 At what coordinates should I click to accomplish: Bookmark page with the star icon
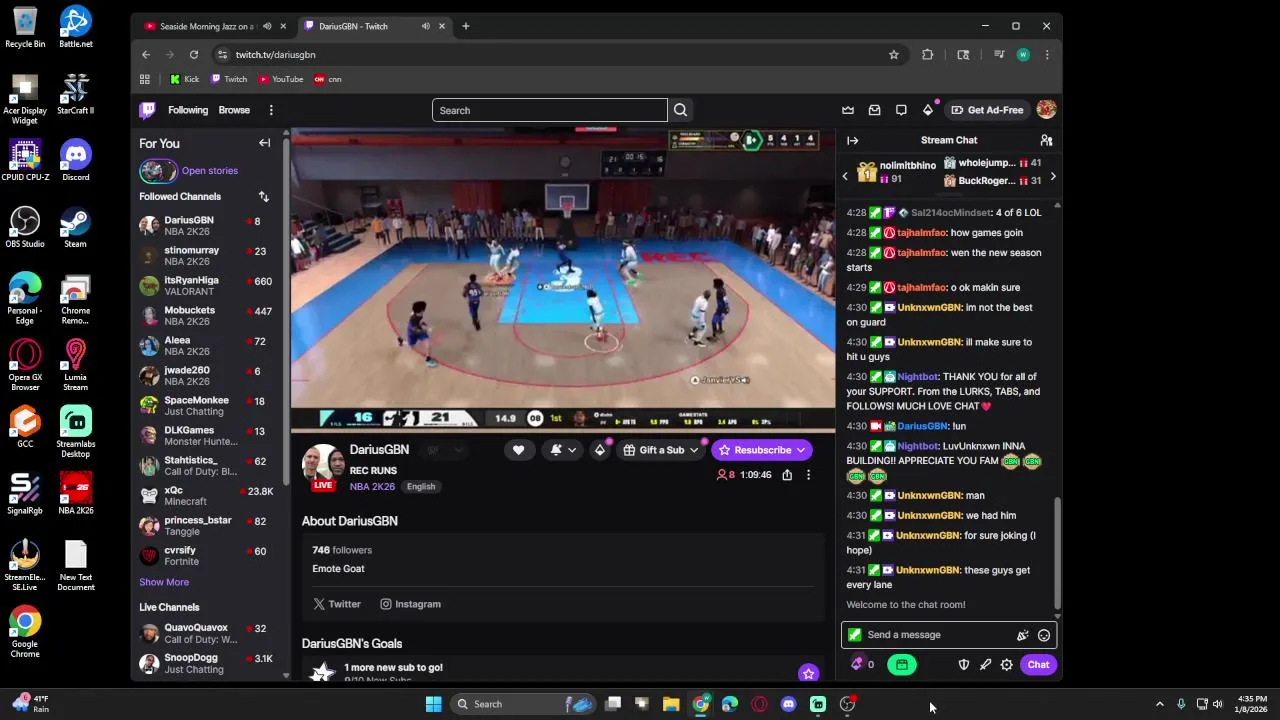point(894,55)
